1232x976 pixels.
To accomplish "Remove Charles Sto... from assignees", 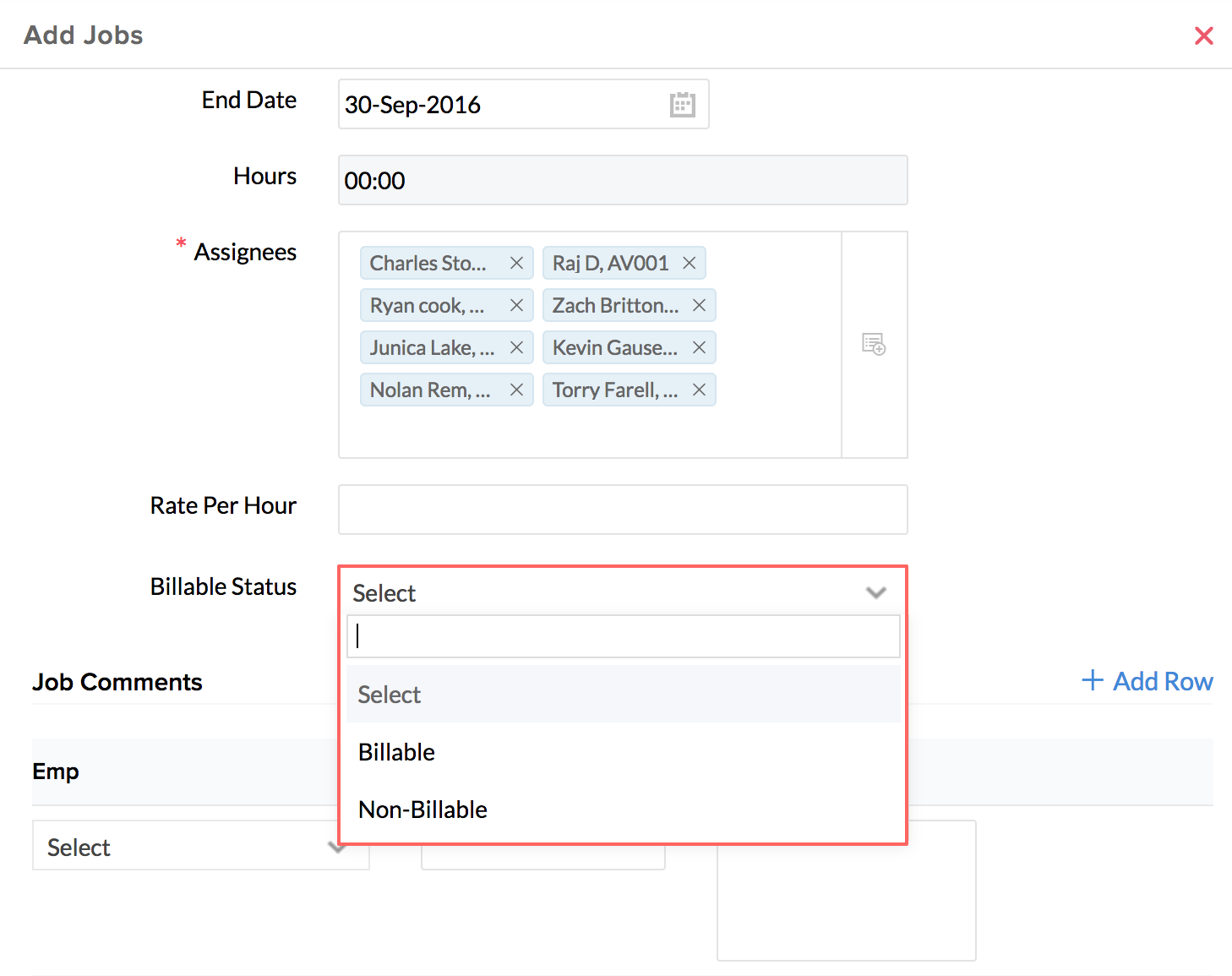I will pos(516,264).
